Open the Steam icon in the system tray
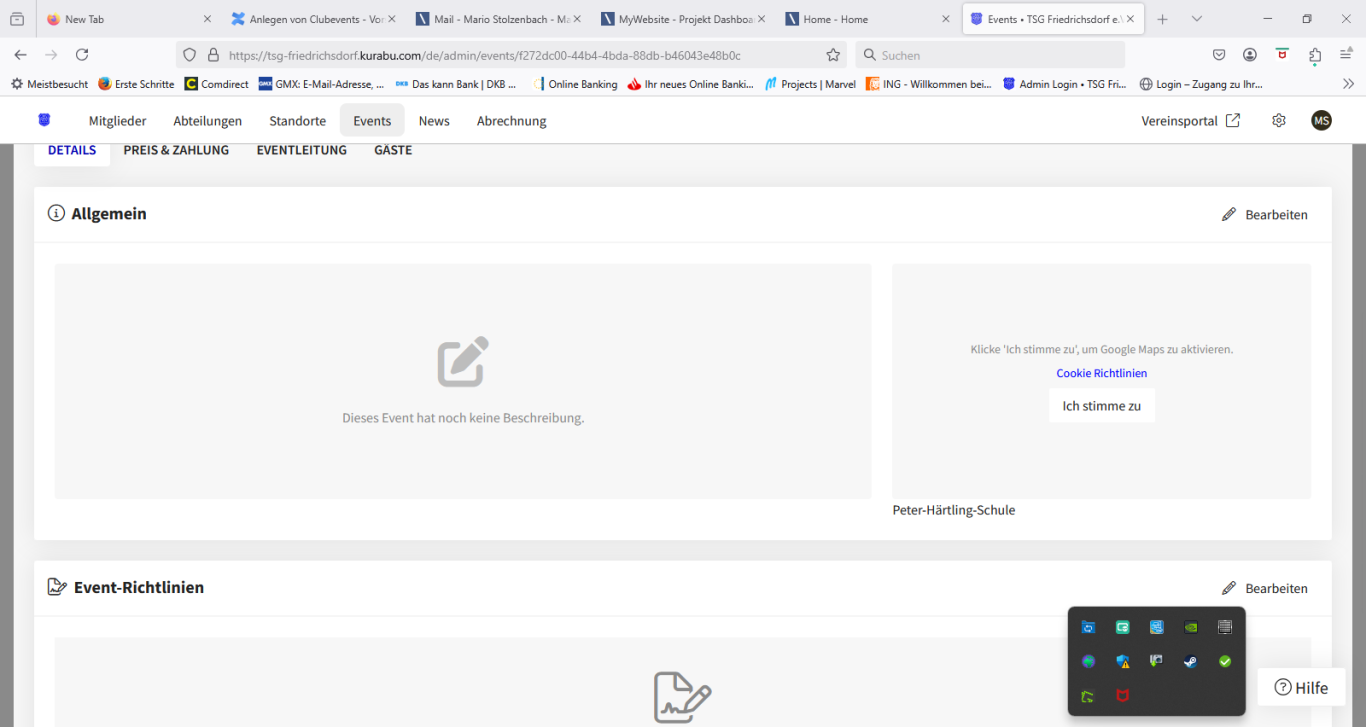The height and width of the screenshot is (727, 1366). (x=1190, y=661)
